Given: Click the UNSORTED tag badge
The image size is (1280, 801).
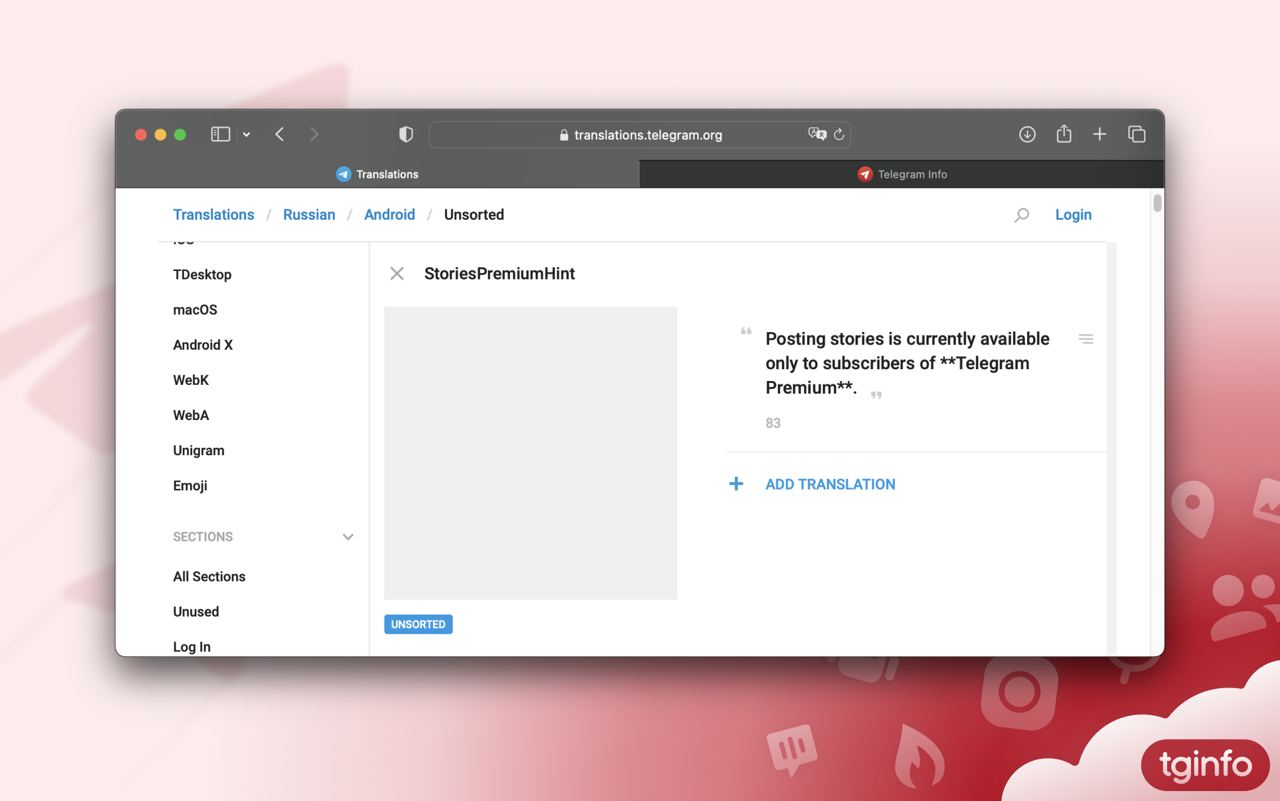Looking at the screenshot, I should pos(418,624).
